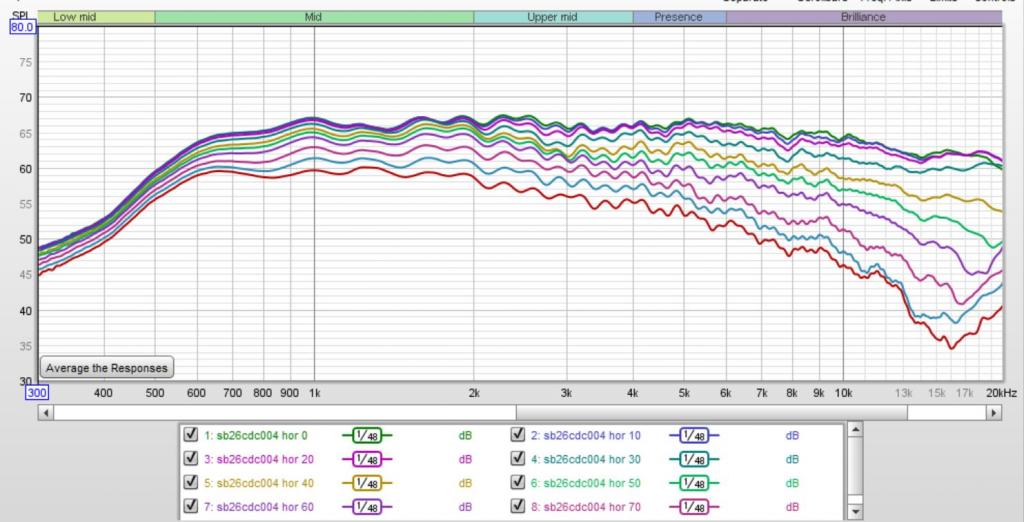
Task: Open smoothing selector for hor 50 trace
Action: click(x=694, y=483)
